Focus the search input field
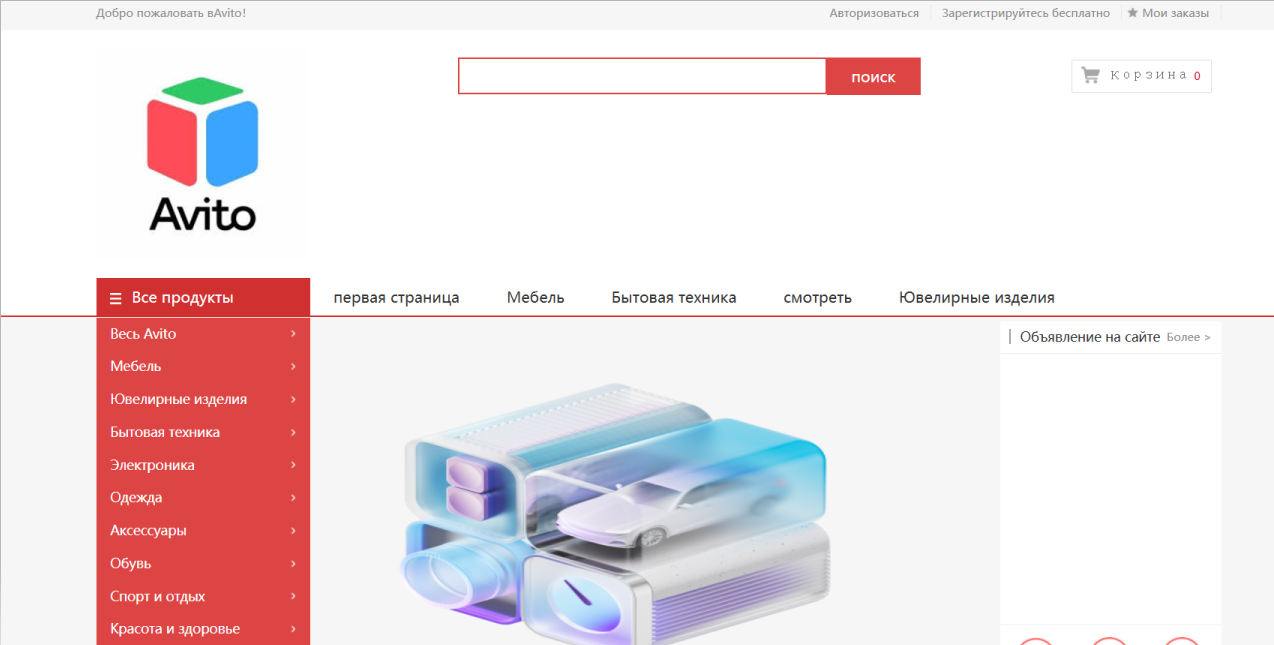This screenshot has height=645, width=1274. coord(642,76)
